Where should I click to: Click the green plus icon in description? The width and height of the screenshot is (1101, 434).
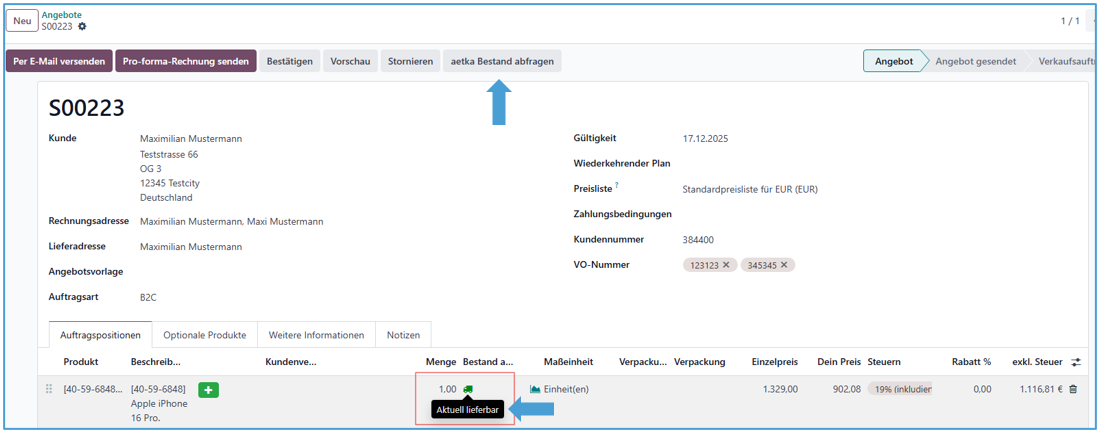tap(208, 389)
